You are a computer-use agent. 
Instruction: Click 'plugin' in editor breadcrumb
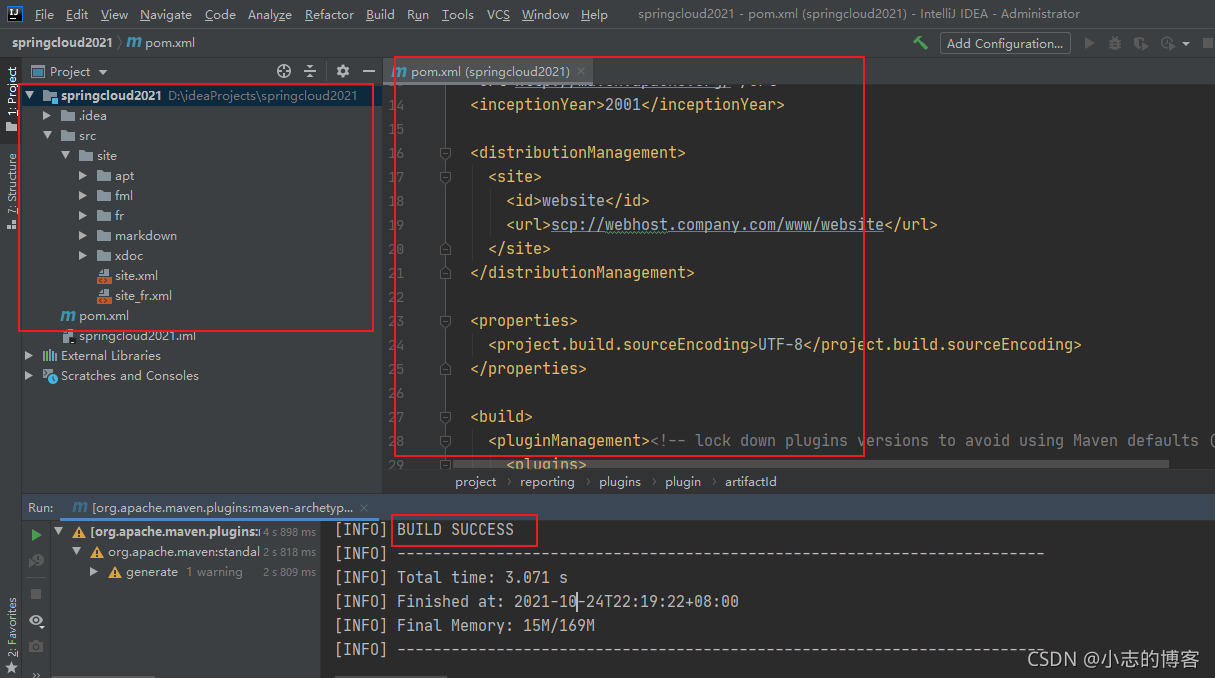683,482
